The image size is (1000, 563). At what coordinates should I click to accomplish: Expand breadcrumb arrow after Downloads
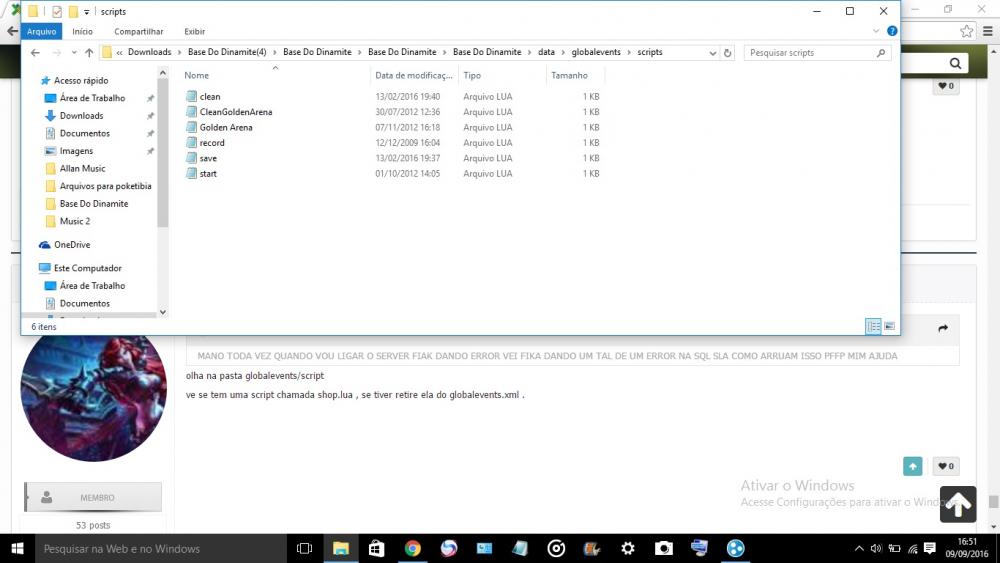click(x=179, y=52)
